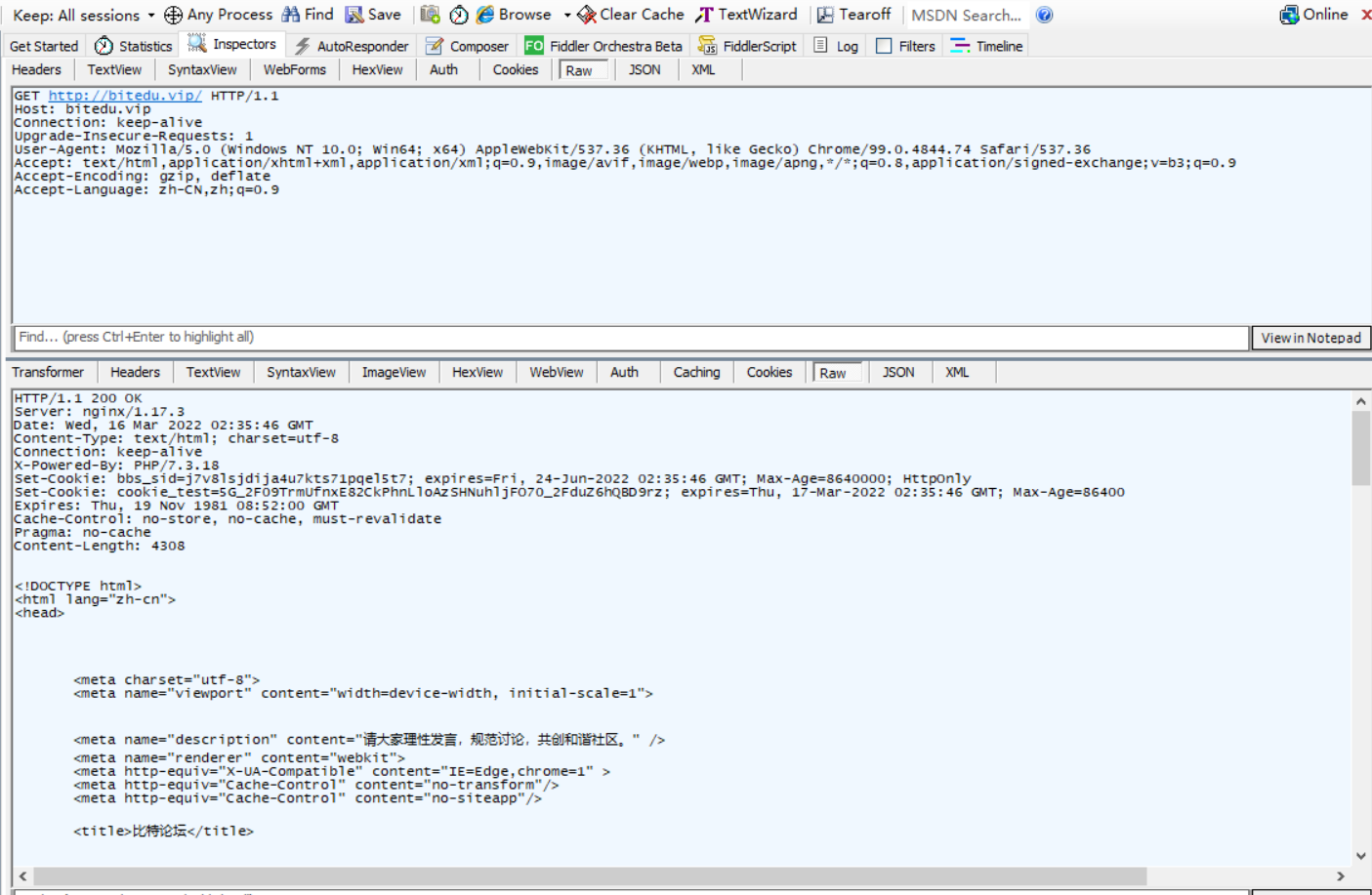Open the Keep: All sessions dropdown
Viewport: 1372px width, 895px height.
[83, 15]
